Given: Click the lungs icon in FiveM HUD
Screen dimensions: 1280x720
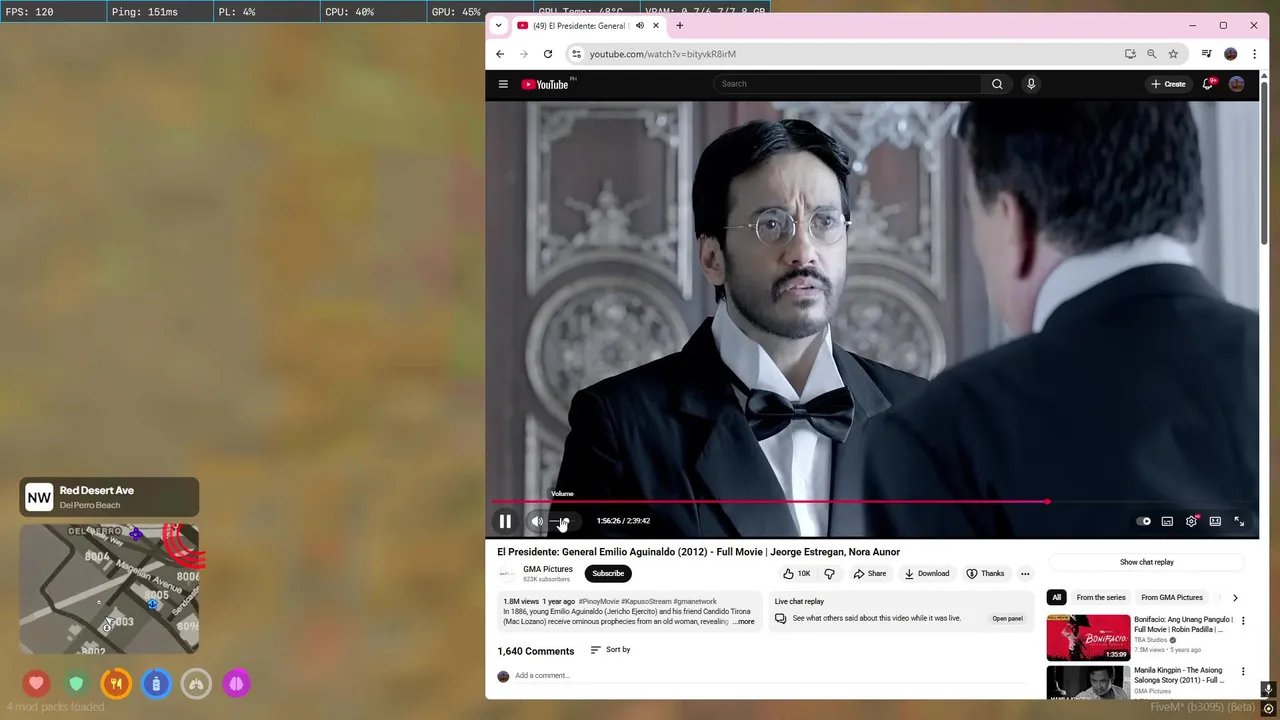Looking at the screenshot, I should click(196, 684).
